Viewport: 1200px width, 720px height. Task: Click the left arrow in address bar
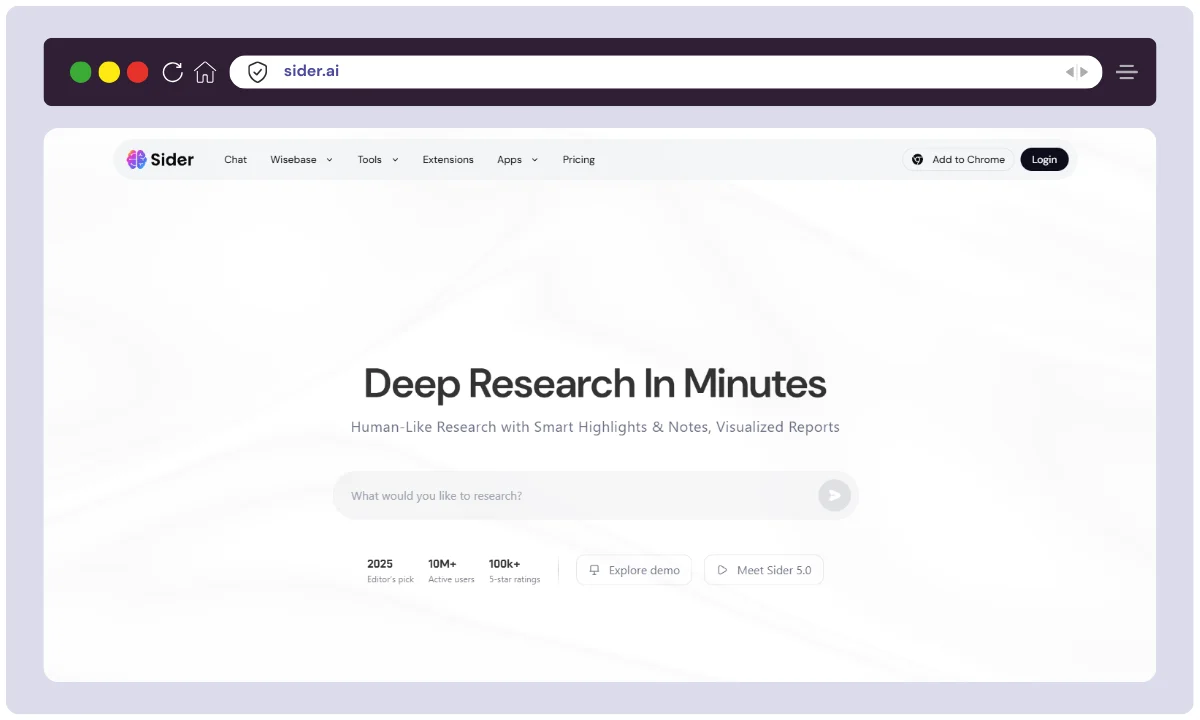pos(1069,72)
